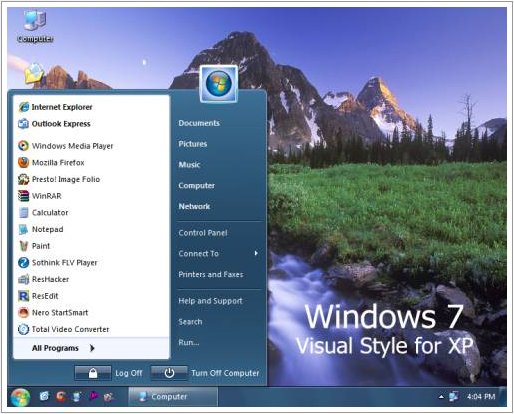Click the Turn Off Computer power button
The image size is (514, 414).
169,373
